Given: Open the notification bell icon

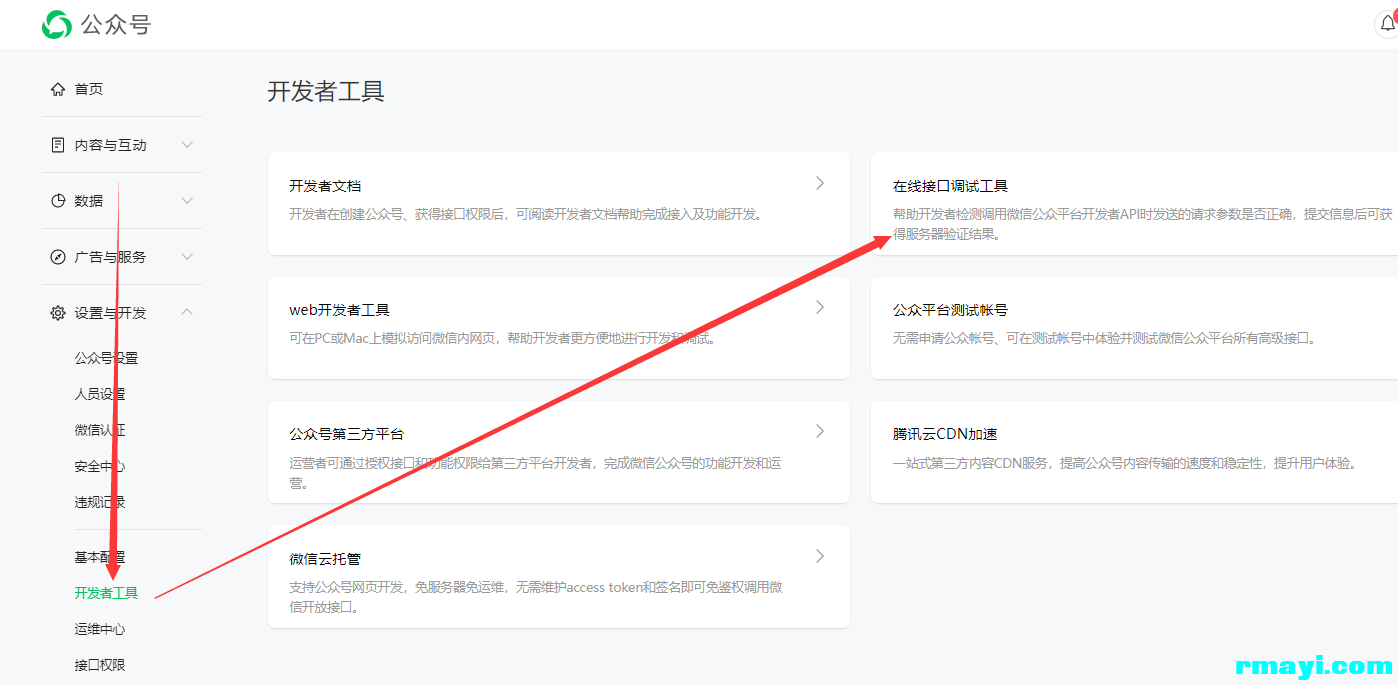Looking at the screenshot, I should 1387,24.
